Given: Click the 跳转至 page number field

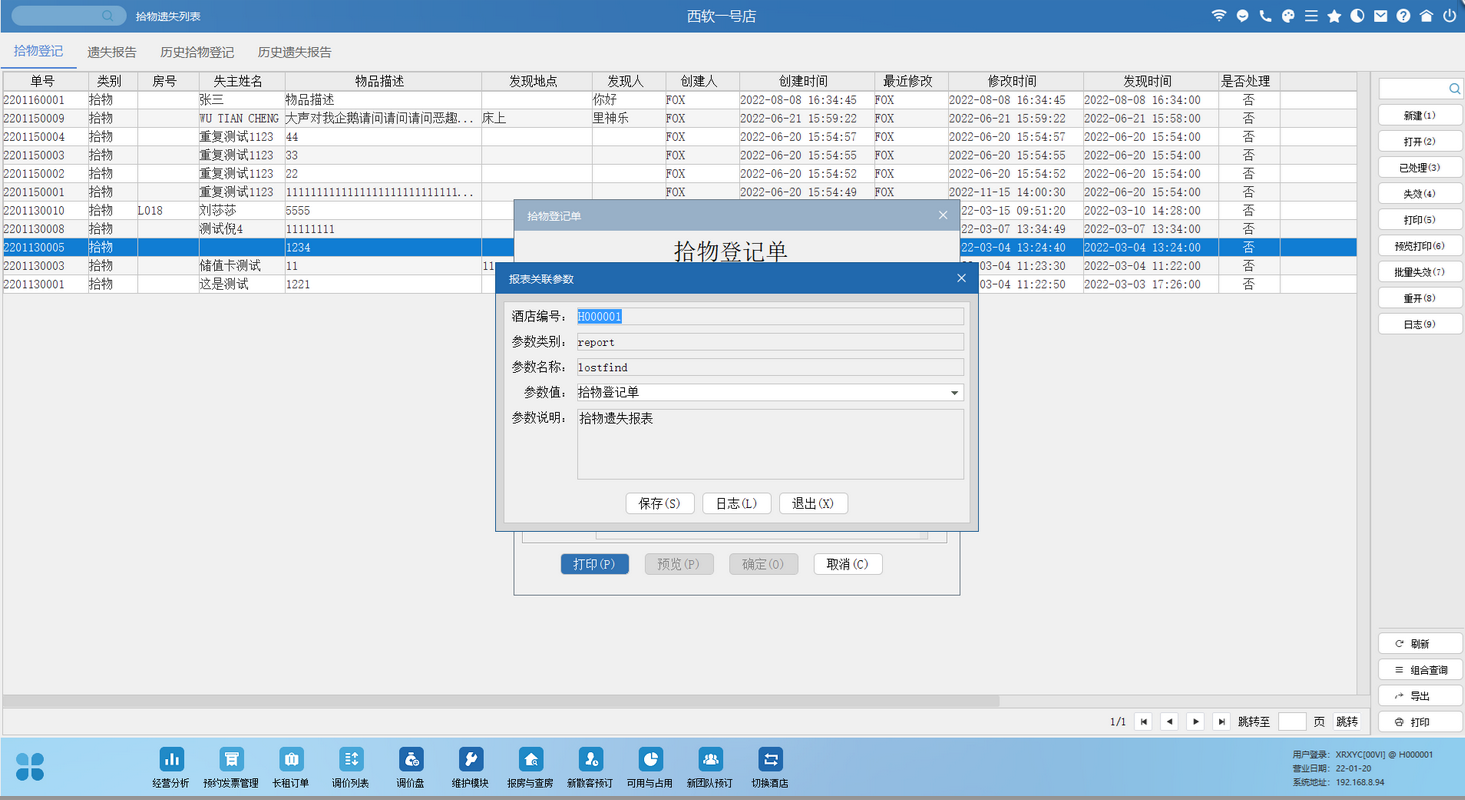Looking at the screenshot, I should pyautogui.click(x=1292, y=722).
